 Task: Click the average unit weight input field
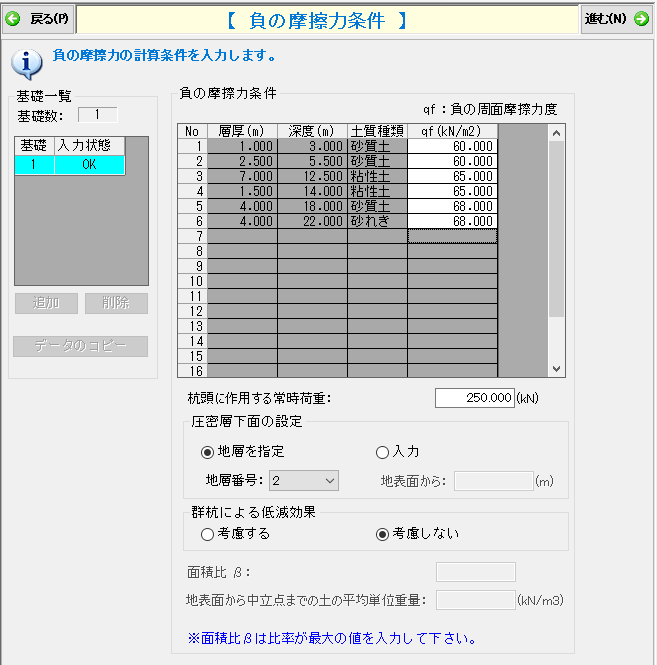coord(475,600)
